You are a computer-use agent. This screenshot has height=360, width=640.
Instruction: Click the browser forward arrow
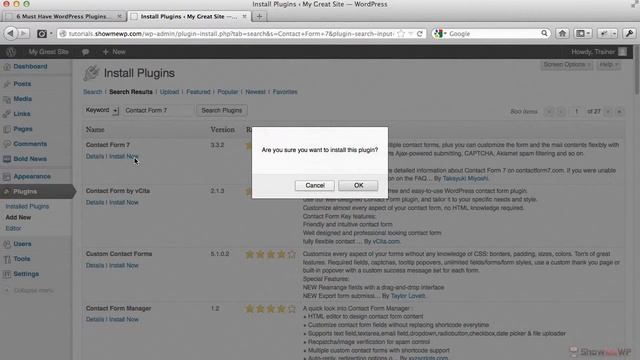(x=24, y=33)
